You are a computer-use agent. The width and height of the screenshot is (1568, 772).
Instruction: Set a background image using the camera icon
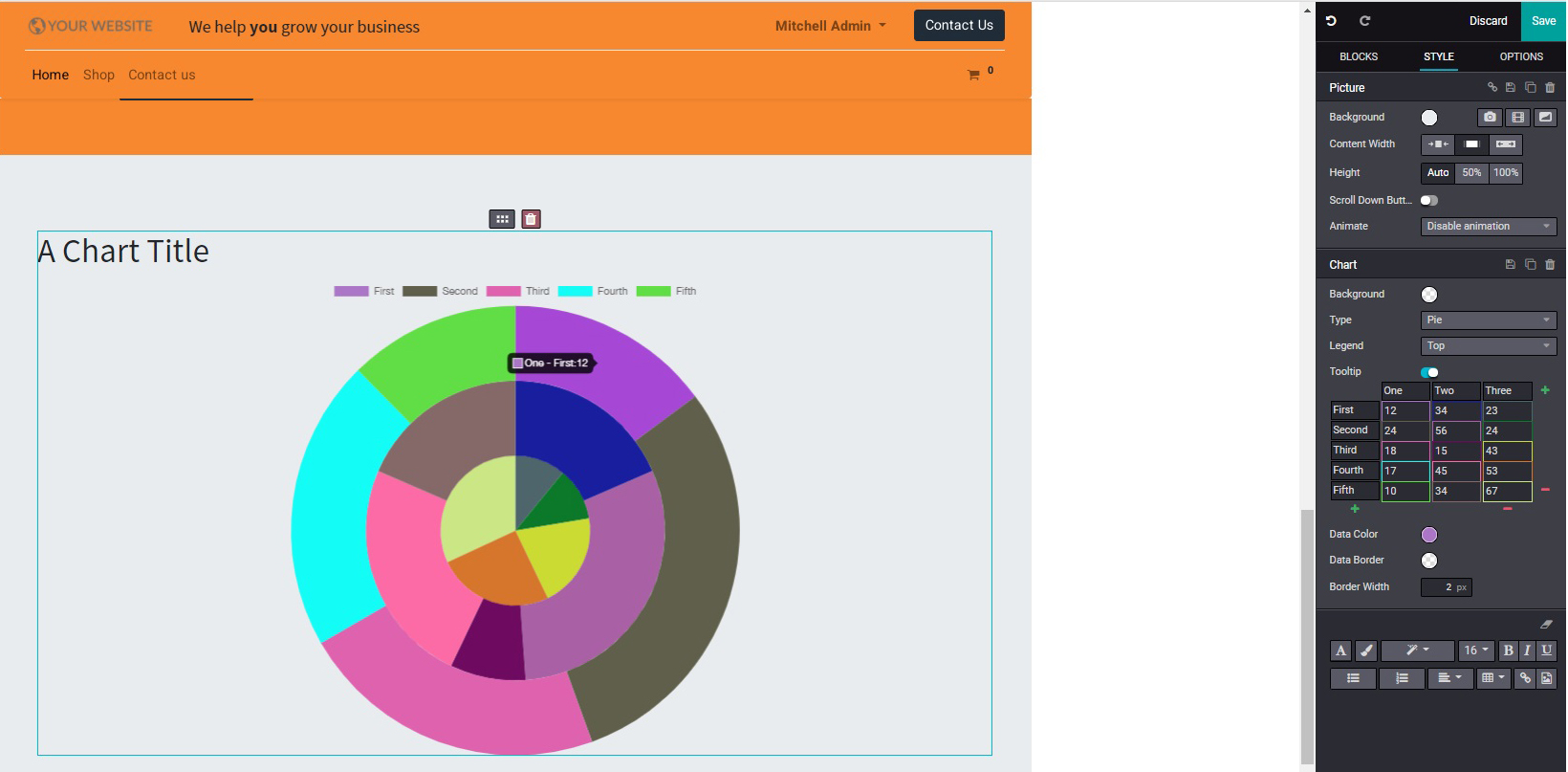pyautogui.click(x=1489, y=118)
